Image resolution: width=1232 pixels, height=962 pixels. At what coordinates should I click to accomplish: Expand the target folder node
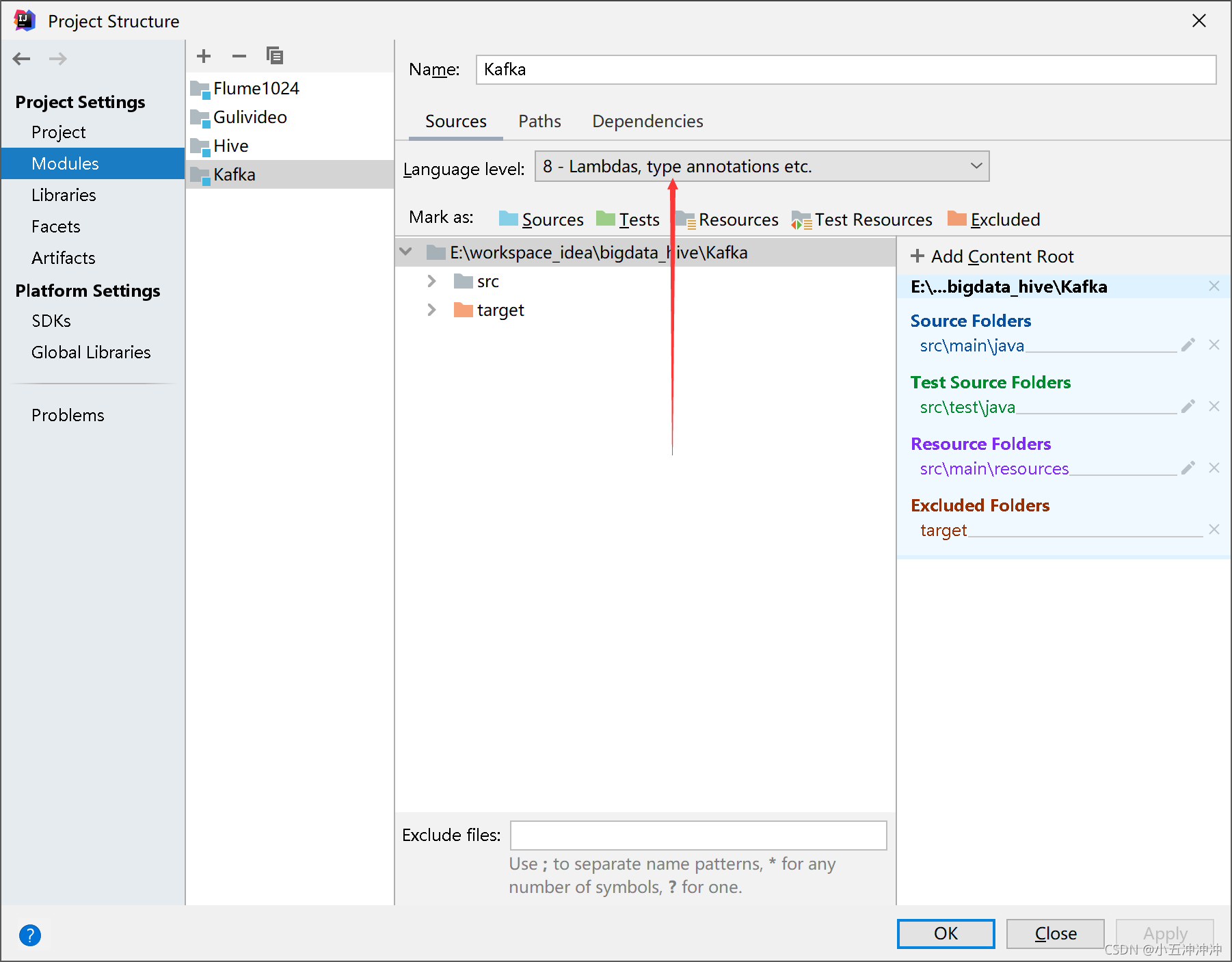pyautogui.click(x=431, y=310)
